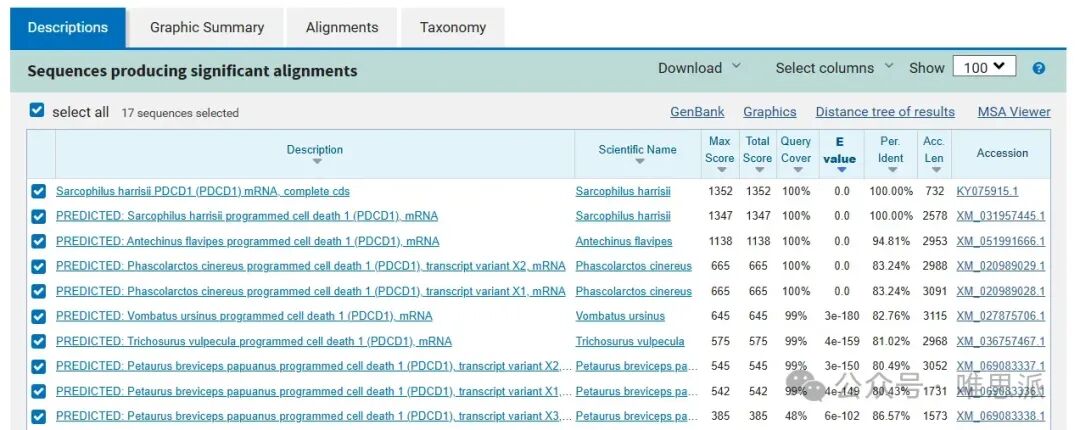
Task: Open Antechinus flavipes scientific name link
Action: (x=624, y=241)
